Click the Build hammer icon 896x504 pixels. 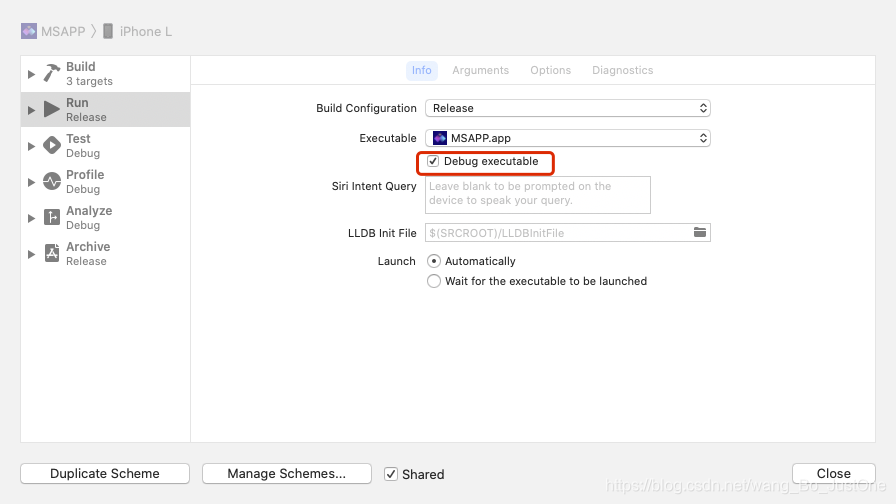click(52, 73)
